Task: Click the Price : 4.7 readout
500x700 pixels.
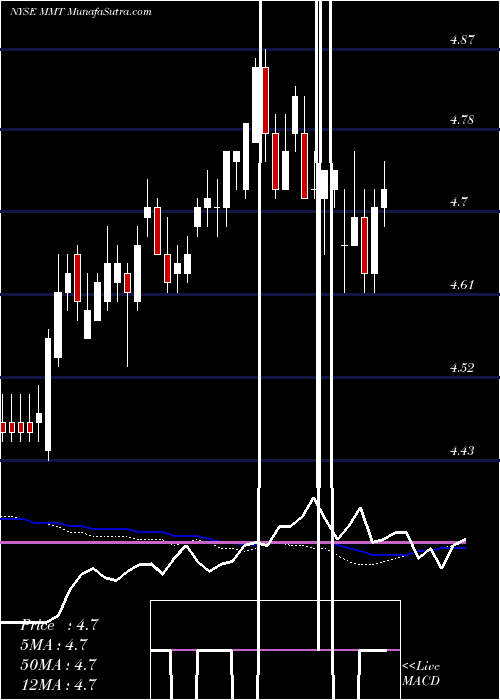Action: point(59,625)
